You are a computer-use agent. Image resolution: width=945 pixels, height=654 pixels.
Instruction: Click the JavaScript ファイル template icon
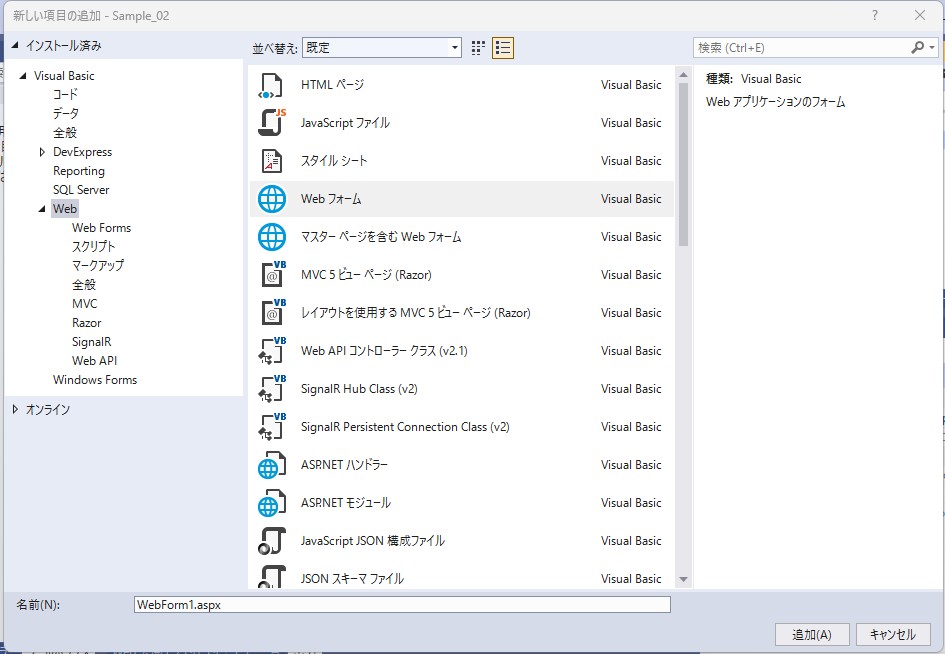click(271, 123)
